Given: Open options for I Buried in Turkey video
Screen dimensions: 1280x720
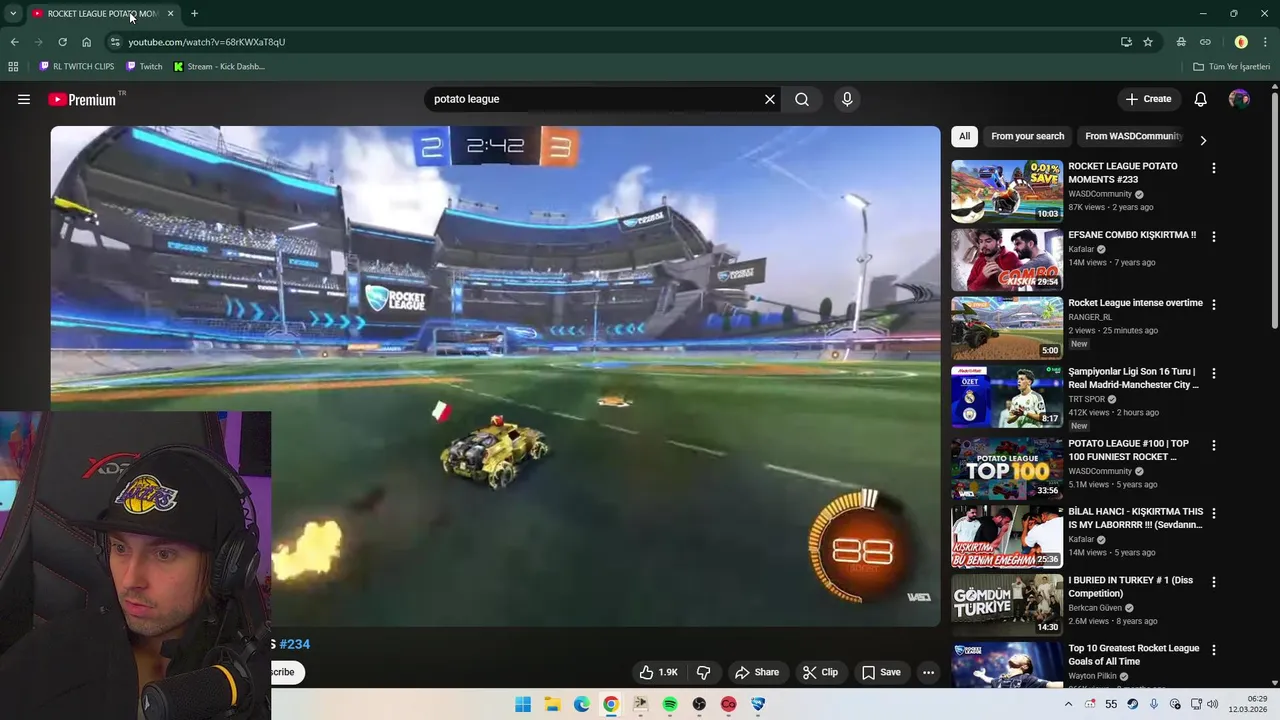Looking at the screenshot, I should click(x=1214, y=582).
